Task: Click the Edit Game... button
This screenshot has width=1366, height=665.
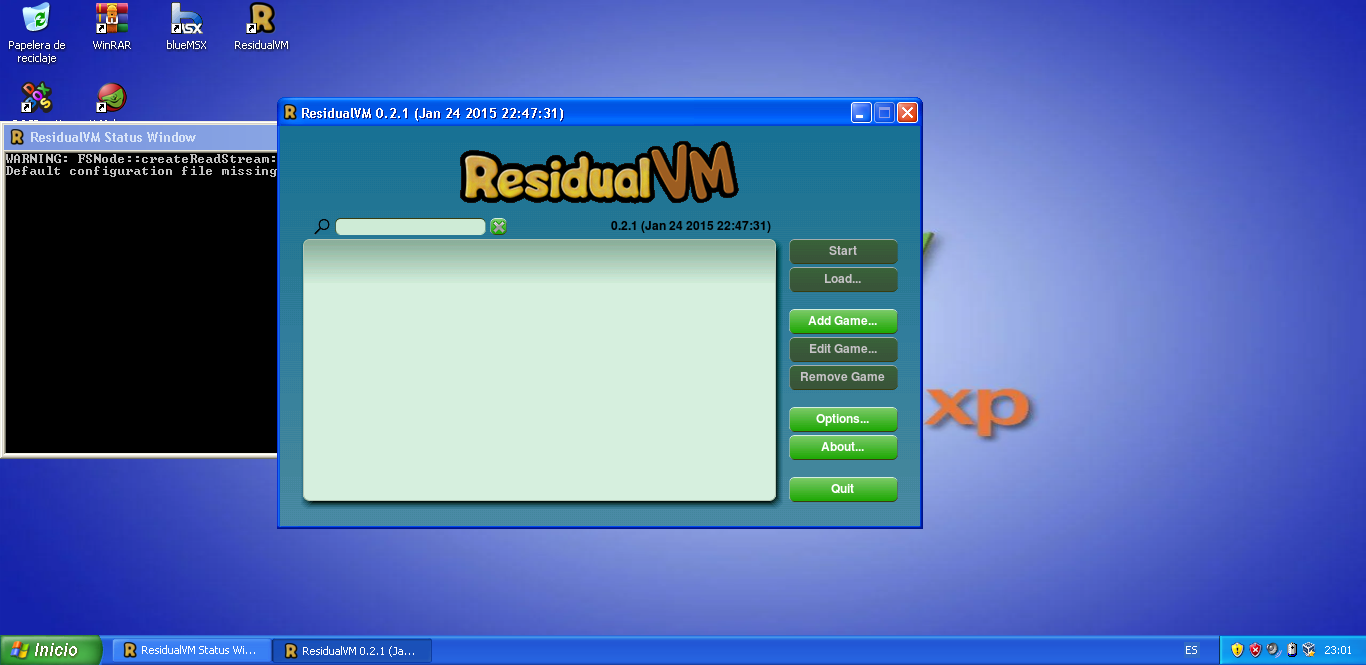Action: pos(843,349)
